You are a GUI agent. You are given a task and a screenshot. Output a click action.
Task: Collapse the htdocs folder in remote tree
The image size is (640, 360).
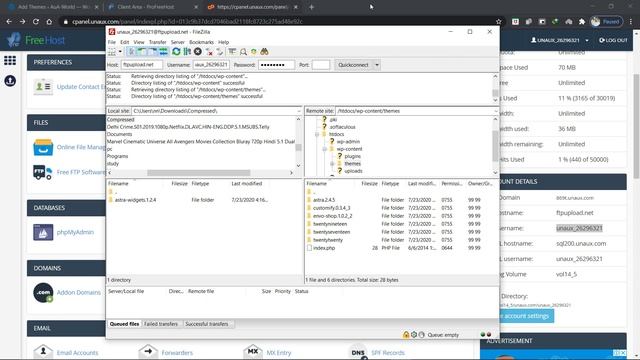(x=317, y=134)
